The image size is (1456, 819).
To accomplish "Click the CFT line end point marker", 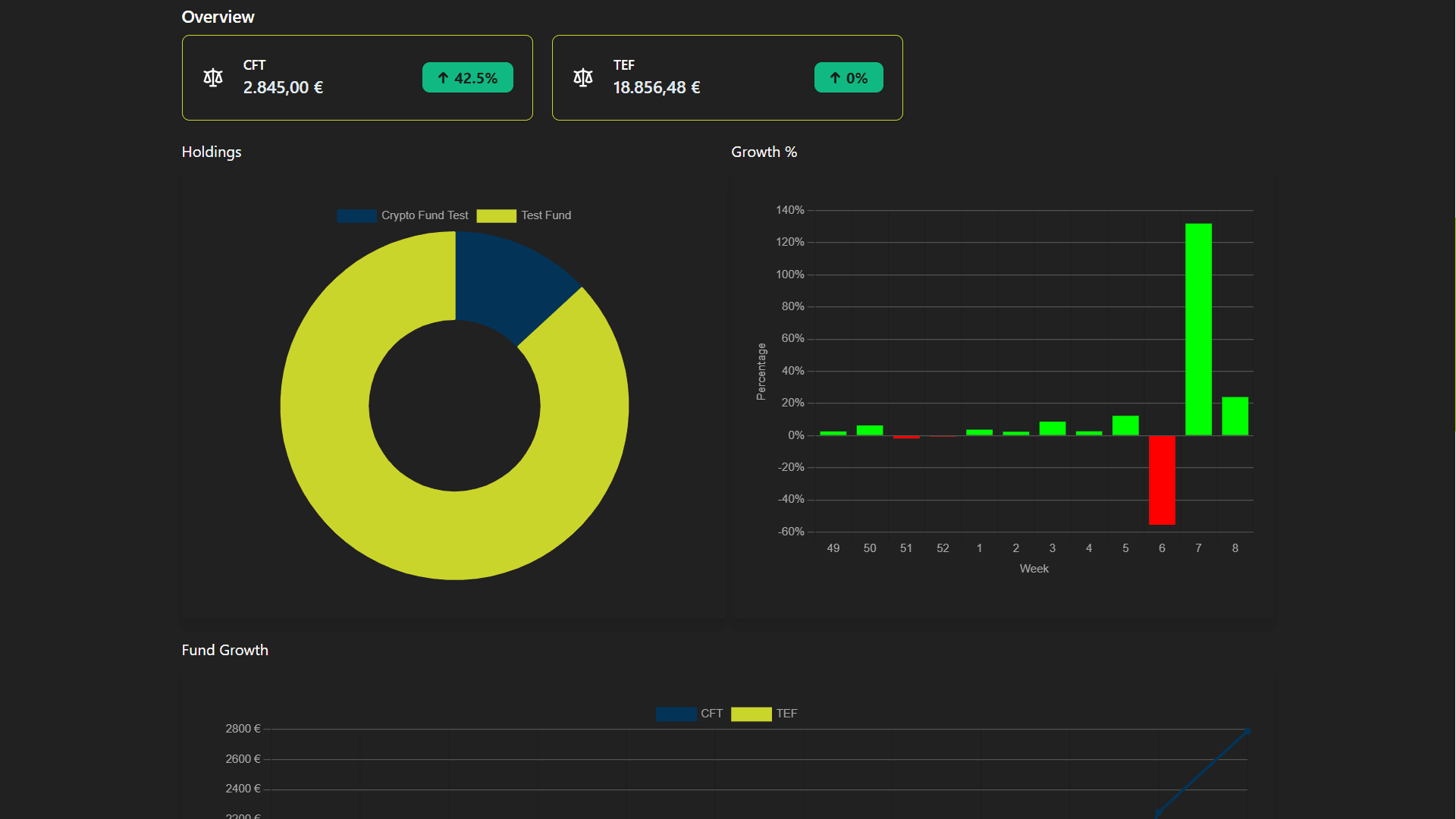I will (x=1247, y=732).
